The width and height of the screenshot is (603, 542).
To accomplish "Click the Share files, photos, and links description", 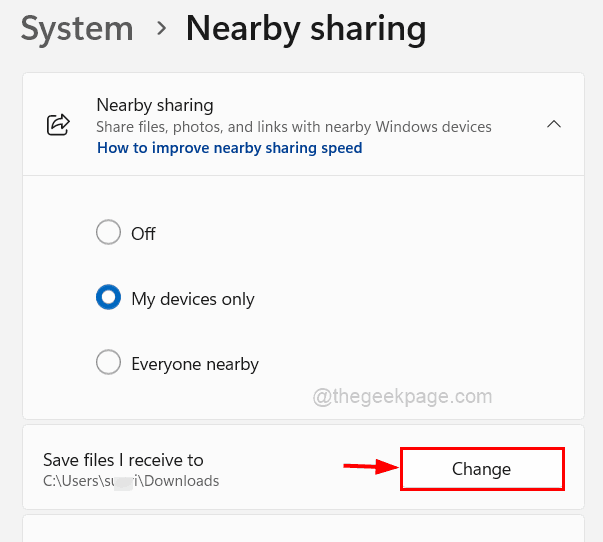I will 294,127.
